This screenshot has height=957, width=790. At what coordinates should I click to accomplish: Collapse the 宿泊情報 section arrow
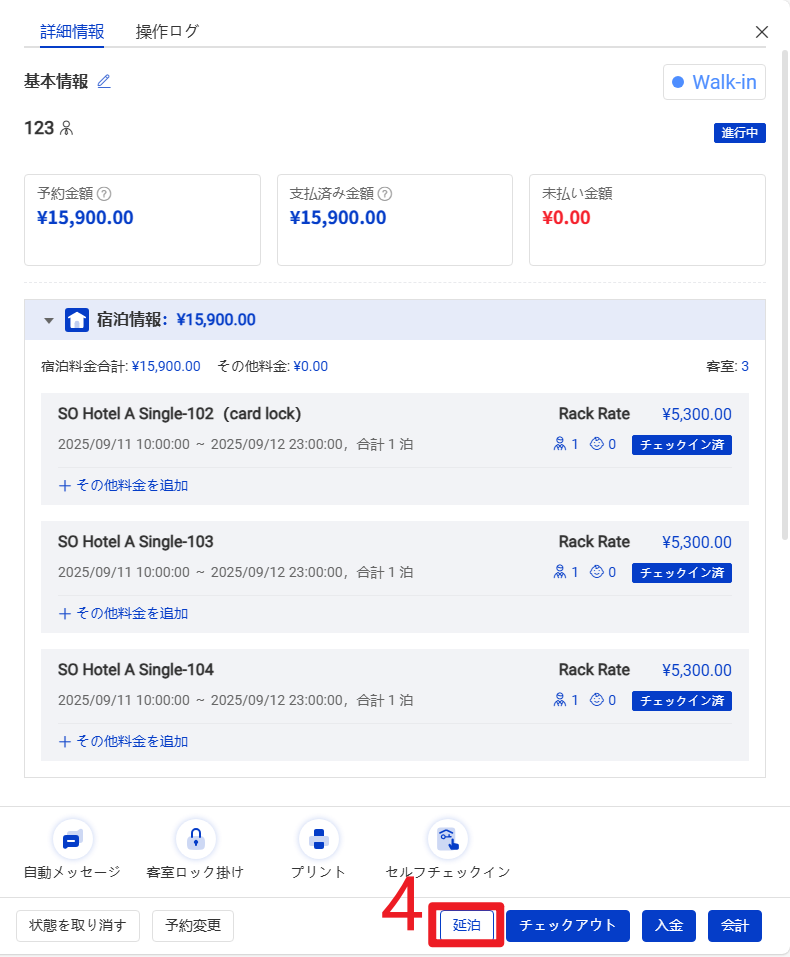tap(48, 321)
